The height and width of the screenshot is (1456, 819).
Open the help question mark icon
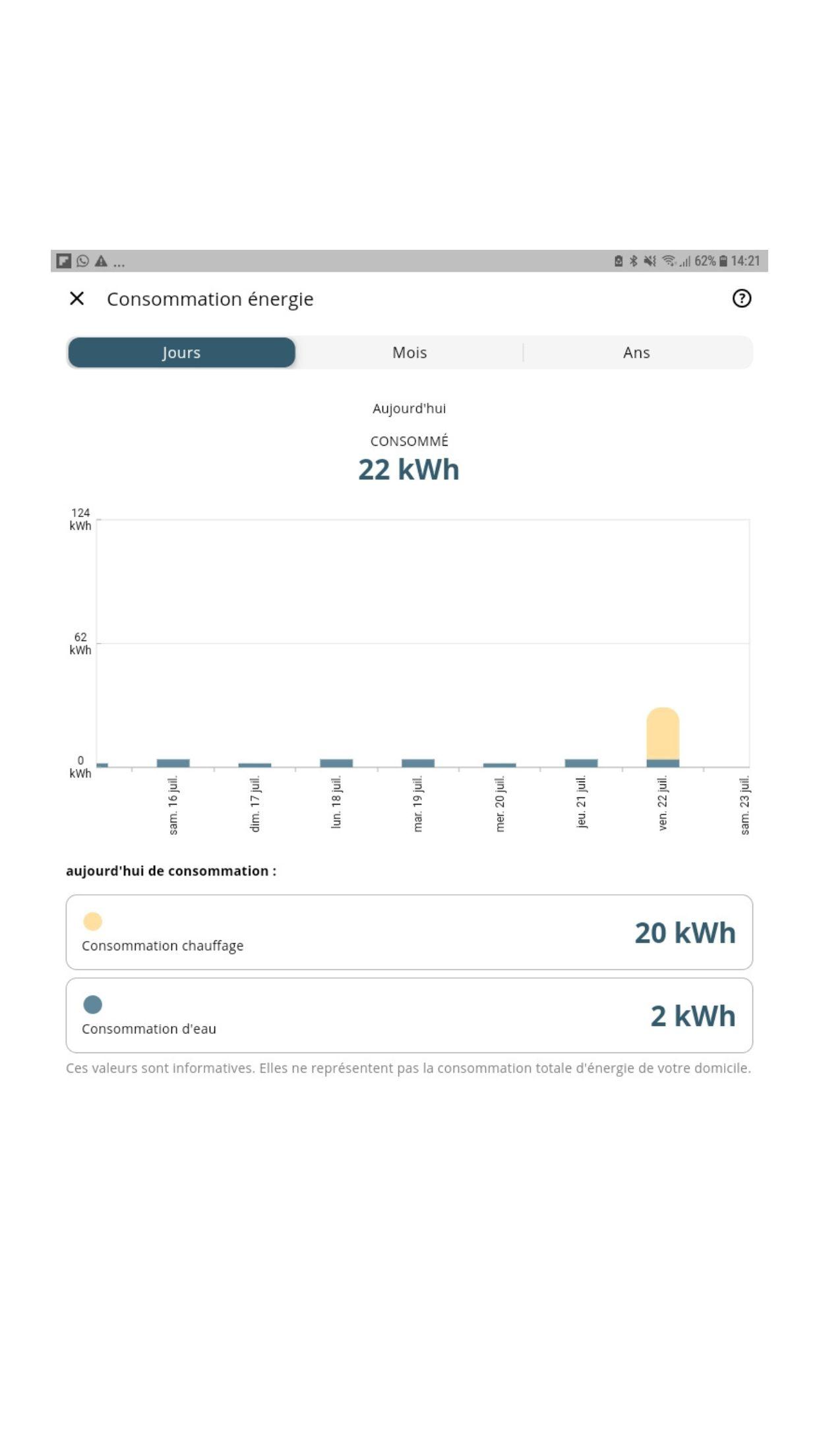click(742, 299)
